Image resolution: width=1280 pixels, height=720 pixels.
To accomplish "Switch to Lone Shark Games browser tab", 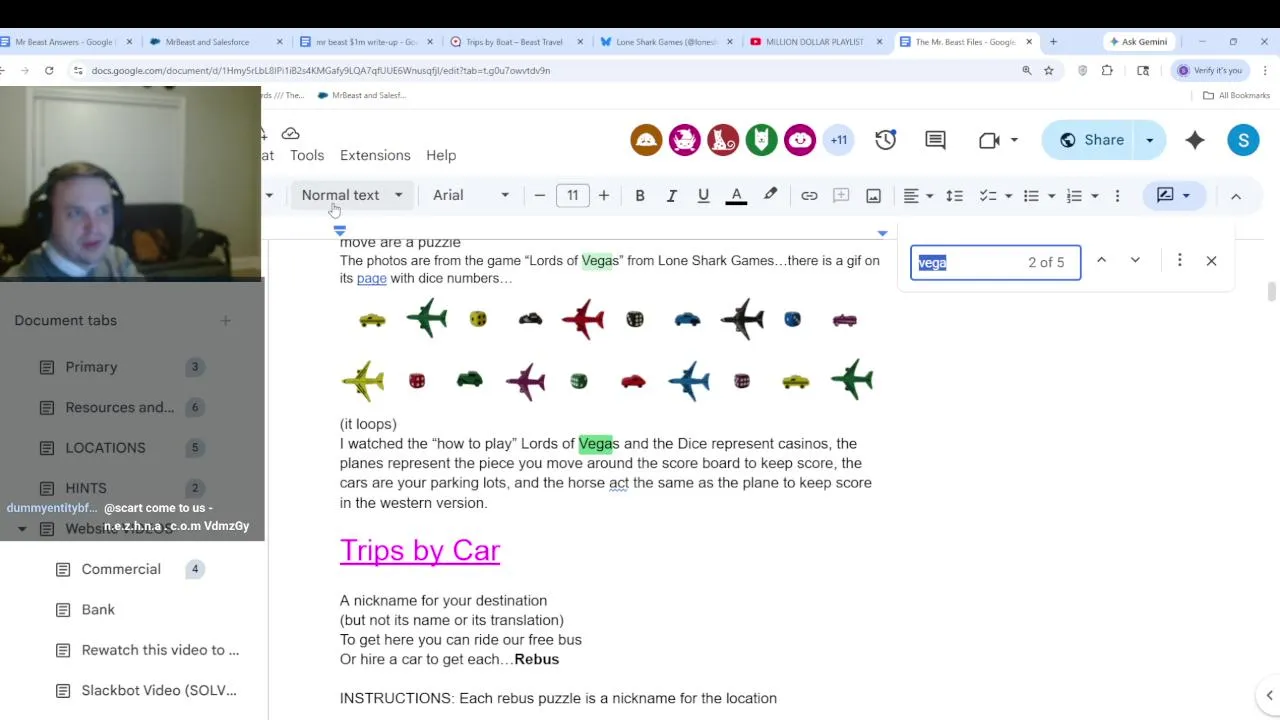I will [666, 42].
